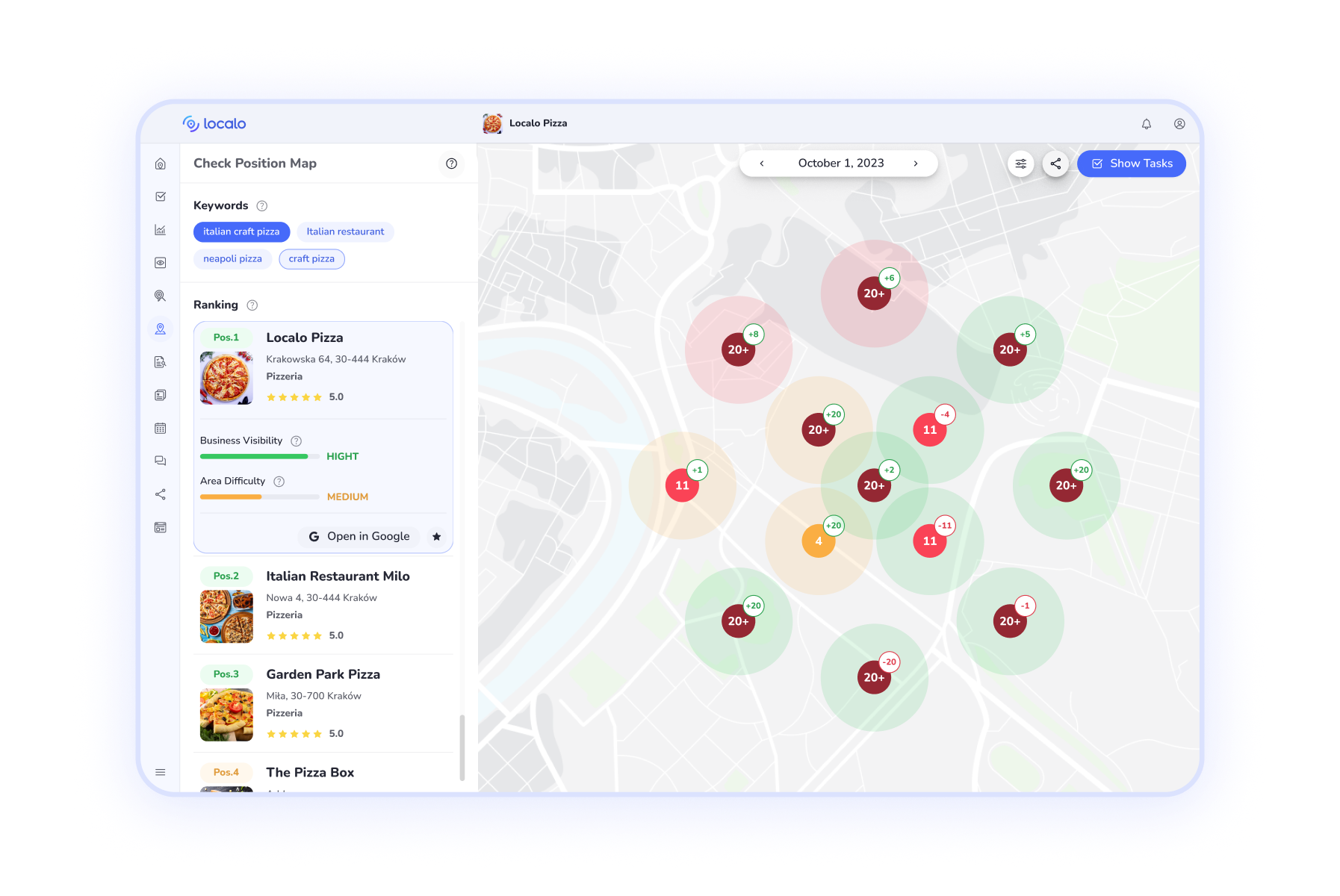
Task: Open the map filter settings icon
Action: tap(1020, 164)
